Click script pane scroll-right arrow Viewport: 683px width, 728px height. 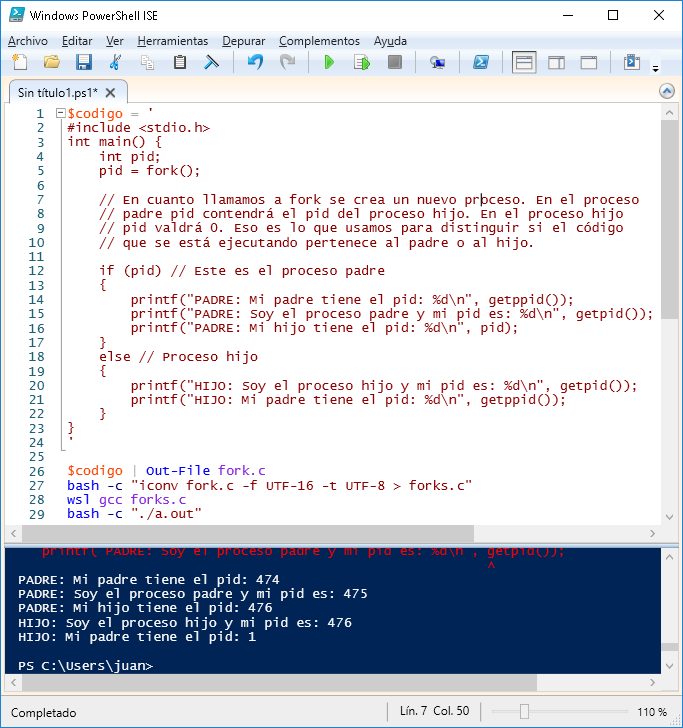click(x=652, y=533)
